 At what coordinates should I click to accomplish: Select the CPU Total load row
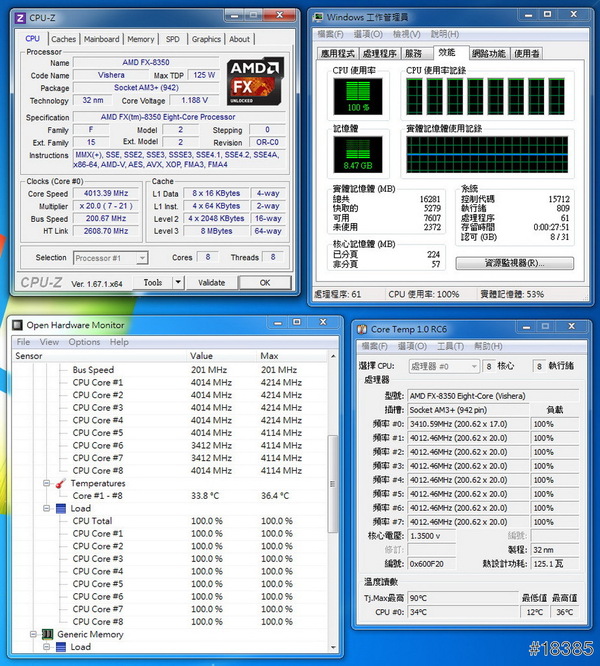92,521
